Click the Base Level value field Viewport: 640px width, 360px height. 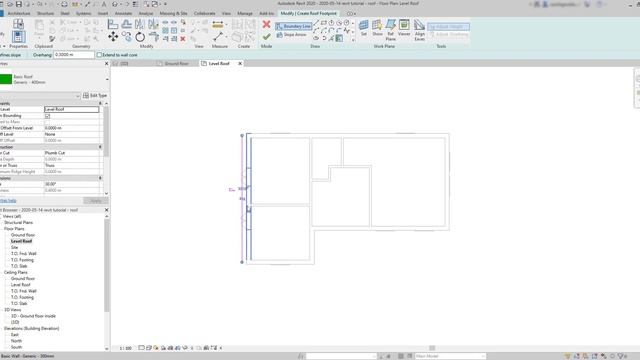tap(71, 109)
